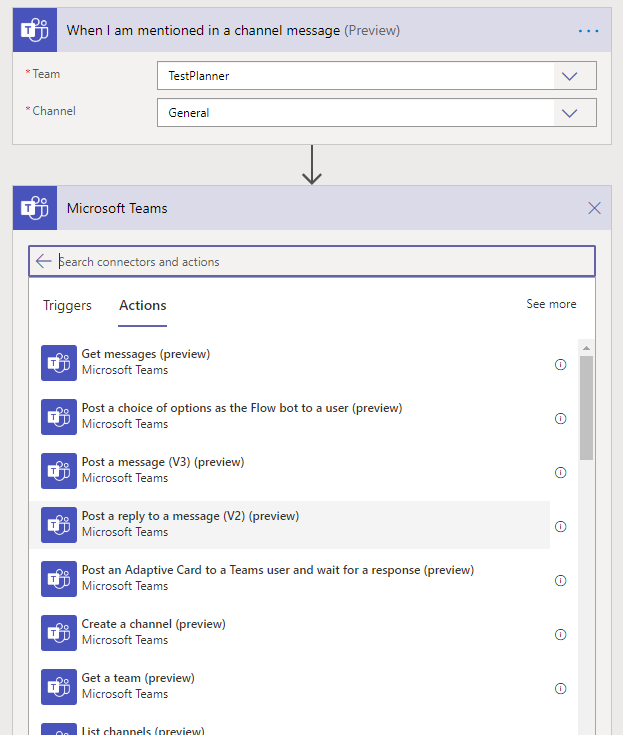This screenshot has height=735, width=623.
Task: Choose Post an Adaptive Card and wait action
Action: pyautogui.click(x=290, y=578)
